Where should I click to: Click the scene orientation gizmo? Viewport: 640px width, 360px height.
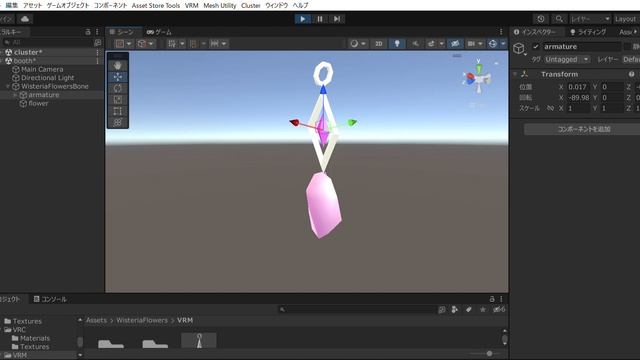coord(478,77)
